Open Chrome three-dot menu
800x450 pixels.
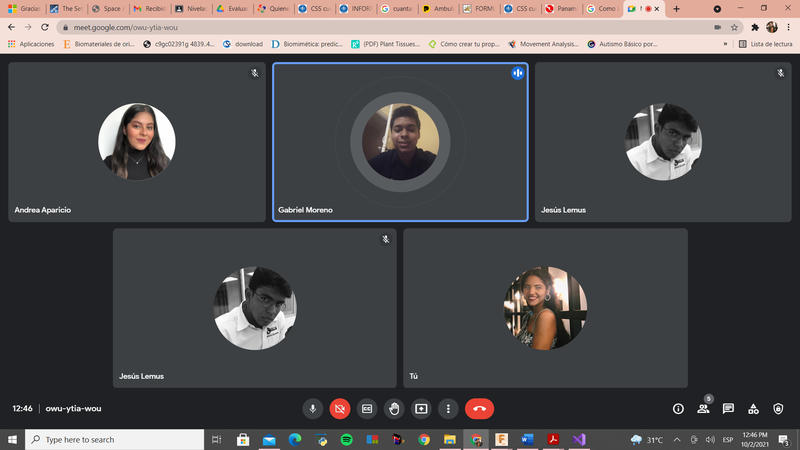point(789,28)
